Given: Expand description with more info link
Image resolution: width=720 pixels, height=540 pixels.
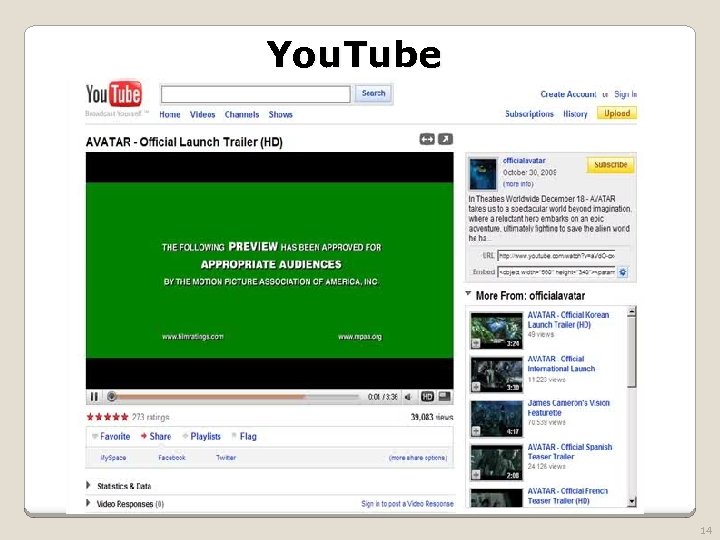Looking at the screenshot, I should click(x=518, y=184).
